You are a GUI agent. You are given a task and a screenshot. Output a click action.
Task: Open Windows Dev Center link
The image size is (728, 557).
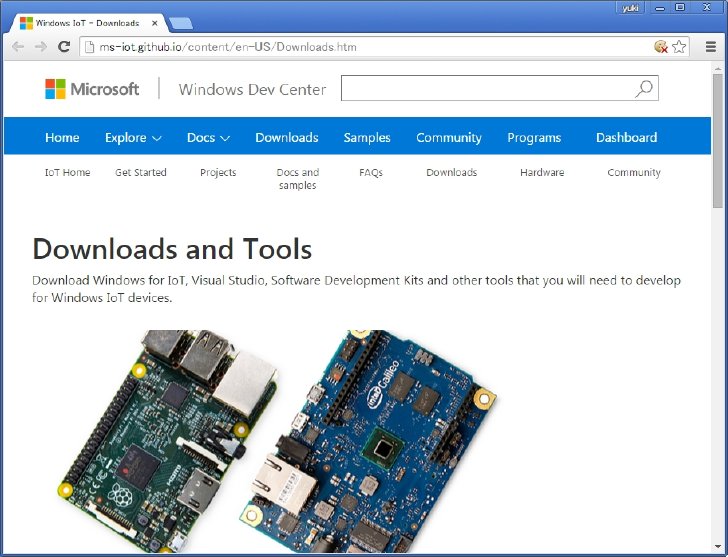pos(252,89)
